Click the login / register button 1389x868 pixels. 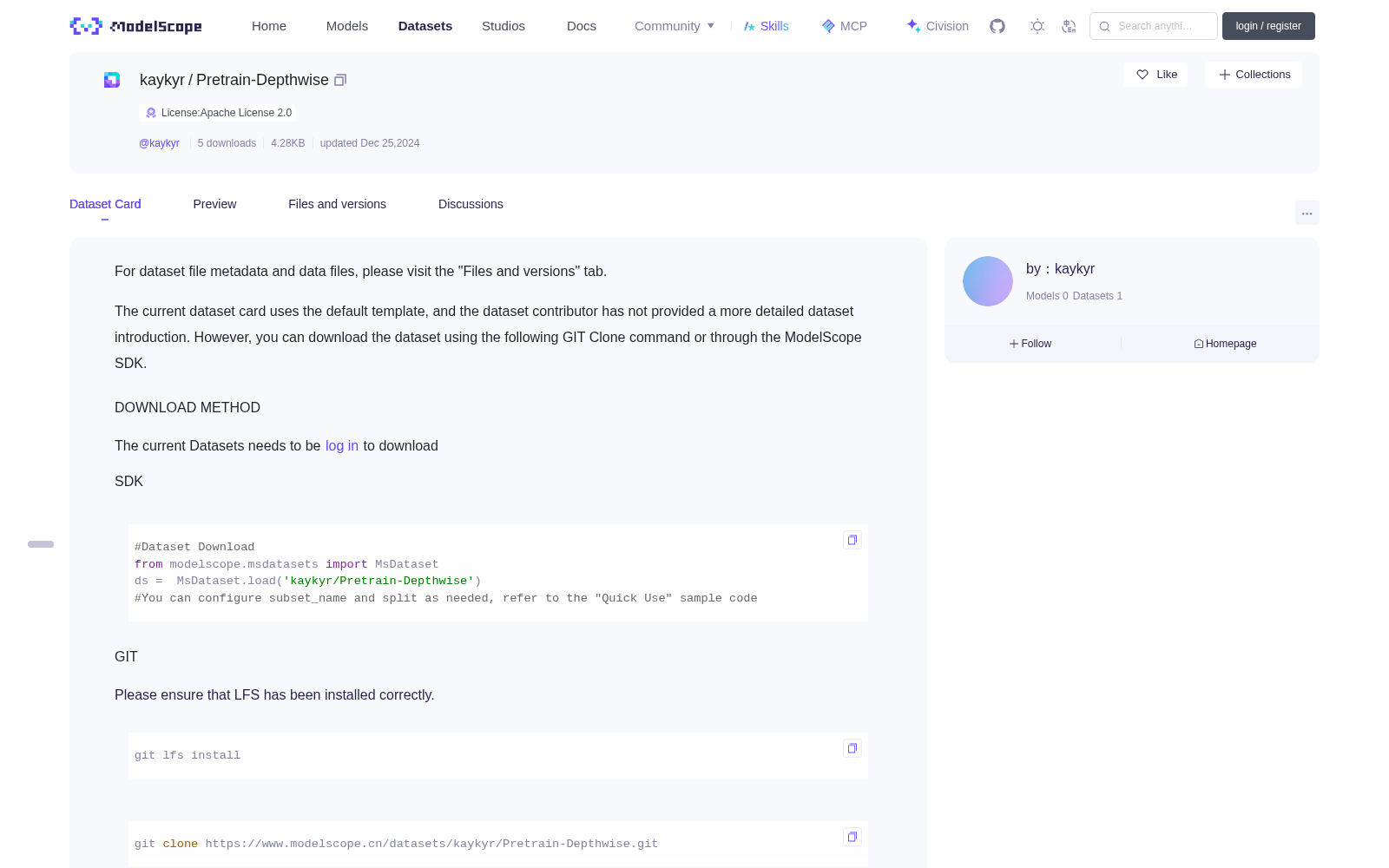pyautogui.click(x=1268, y=26)
